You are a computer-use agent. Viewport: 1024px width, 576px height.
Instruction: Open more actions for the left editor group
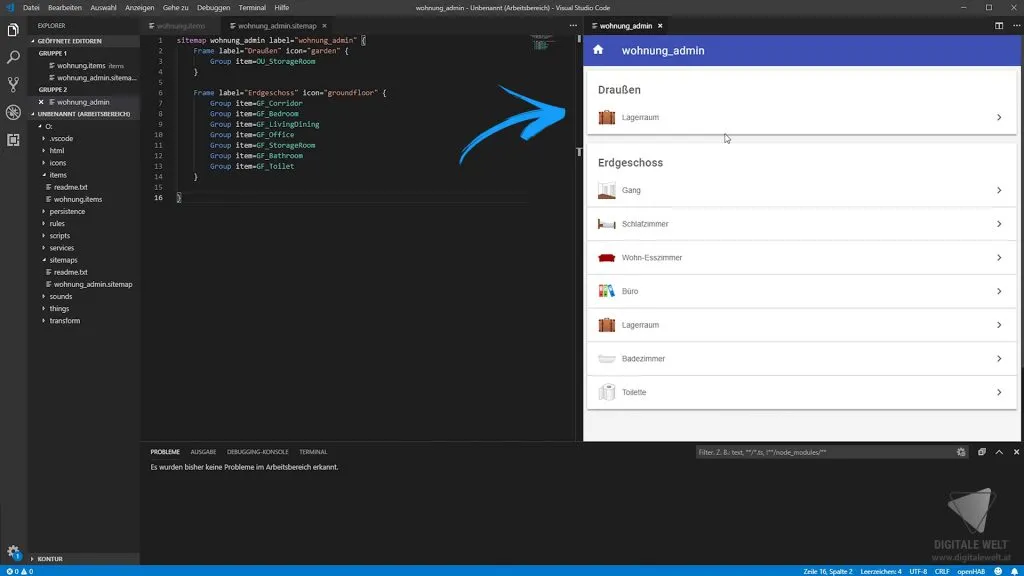(573, 25)
